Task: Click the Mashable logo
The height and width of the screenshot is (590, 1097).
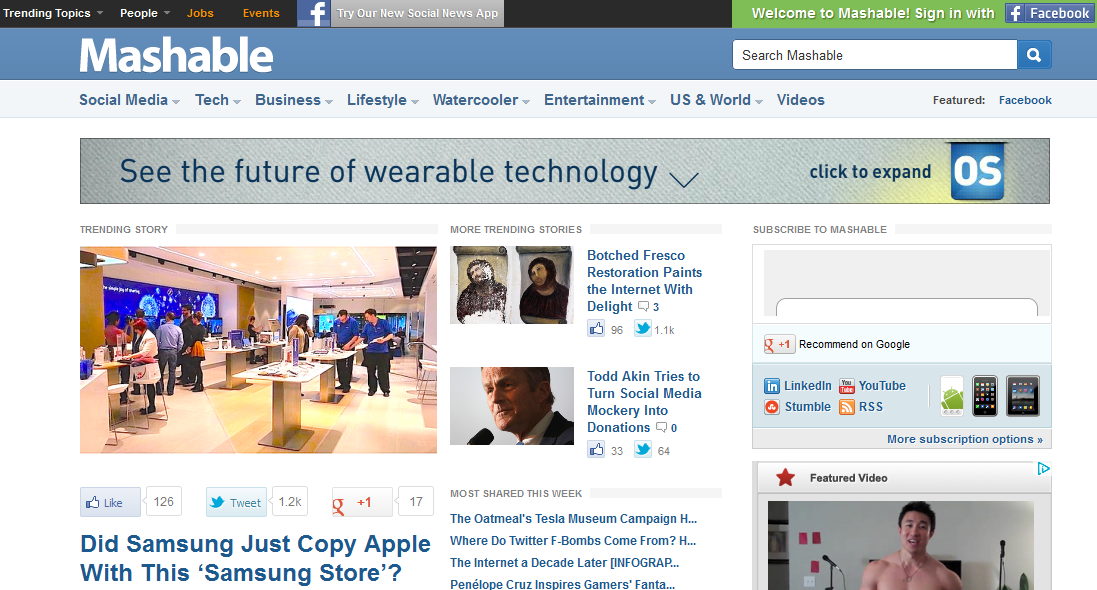Action: pyautogui.click(x=176, y=55)
